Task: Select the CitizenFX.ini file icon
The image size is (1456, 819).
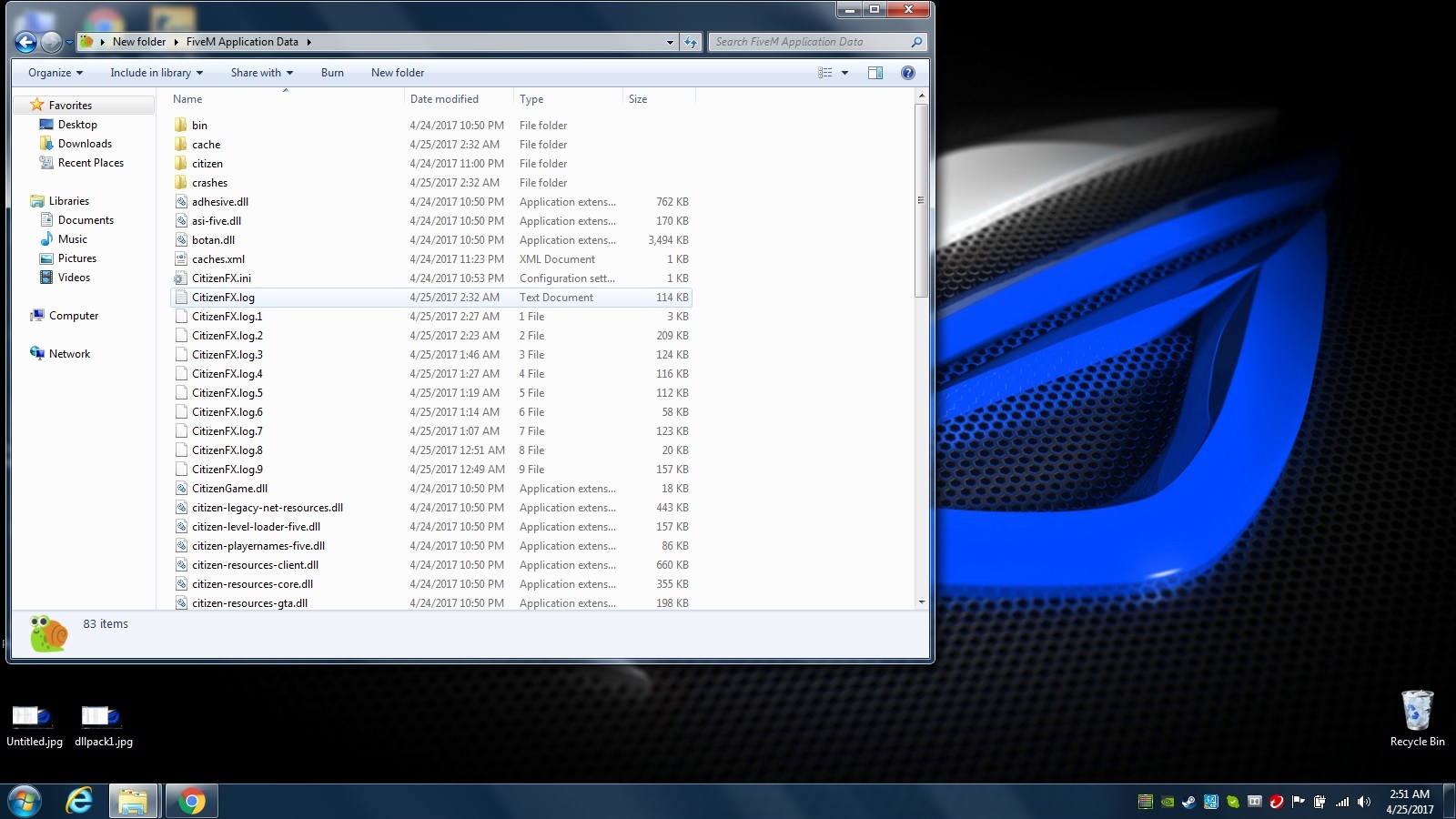Action: [181, 278]
